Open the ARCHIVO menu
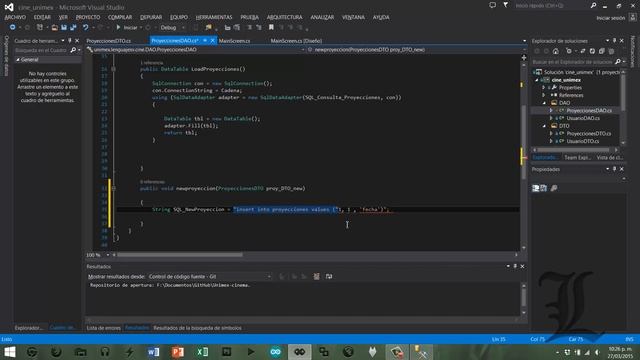 click(15, 17)
